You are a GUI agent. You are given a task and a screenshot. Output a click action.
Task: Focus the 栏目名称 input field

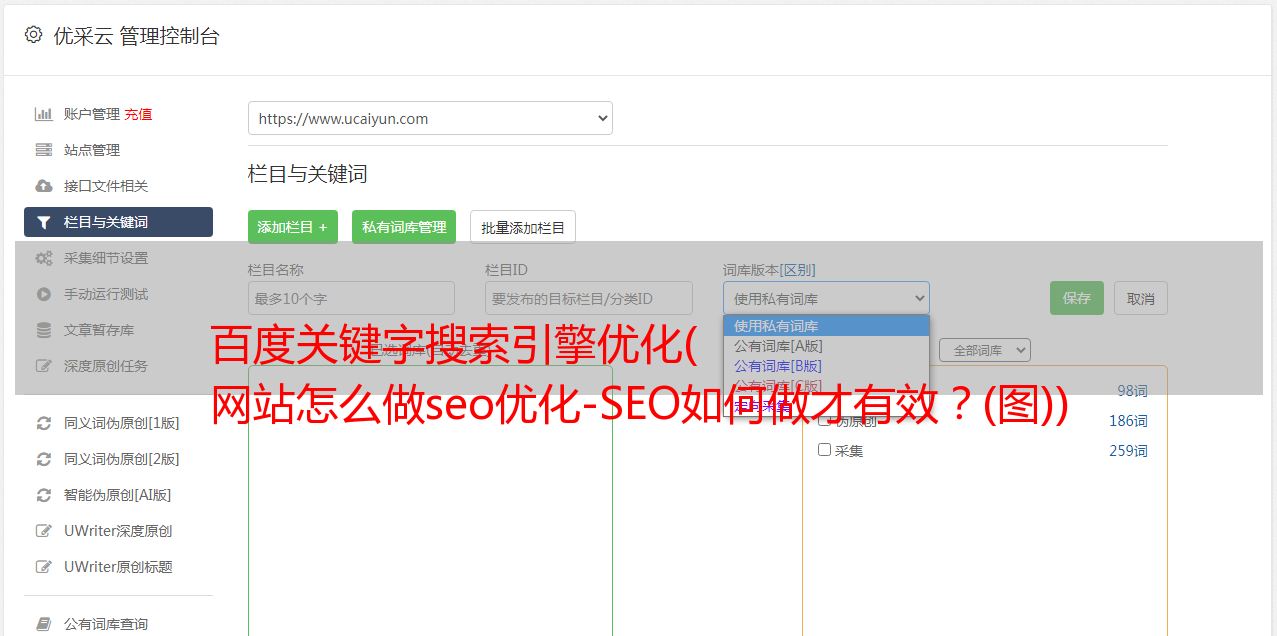(351, 298)
